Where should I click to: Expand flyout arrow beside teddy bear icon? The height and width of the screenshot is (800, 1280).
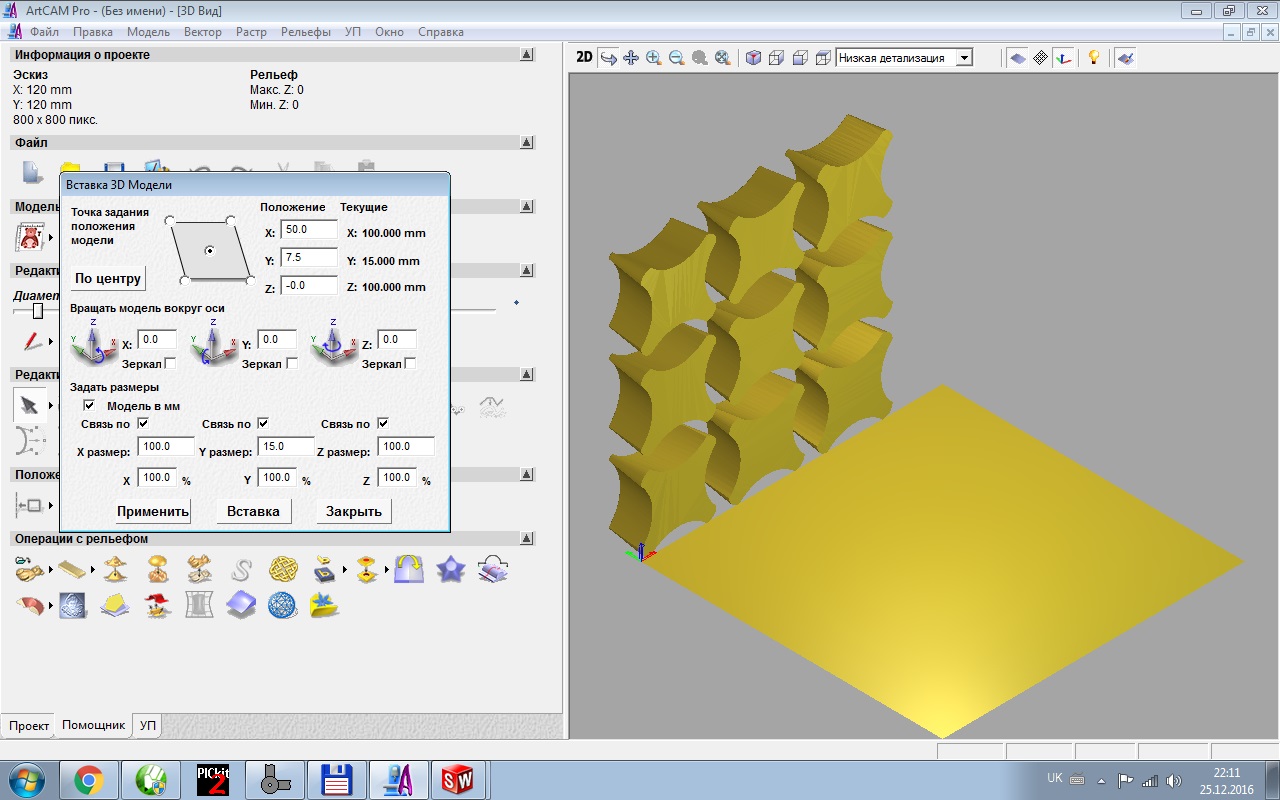(51, 238)
